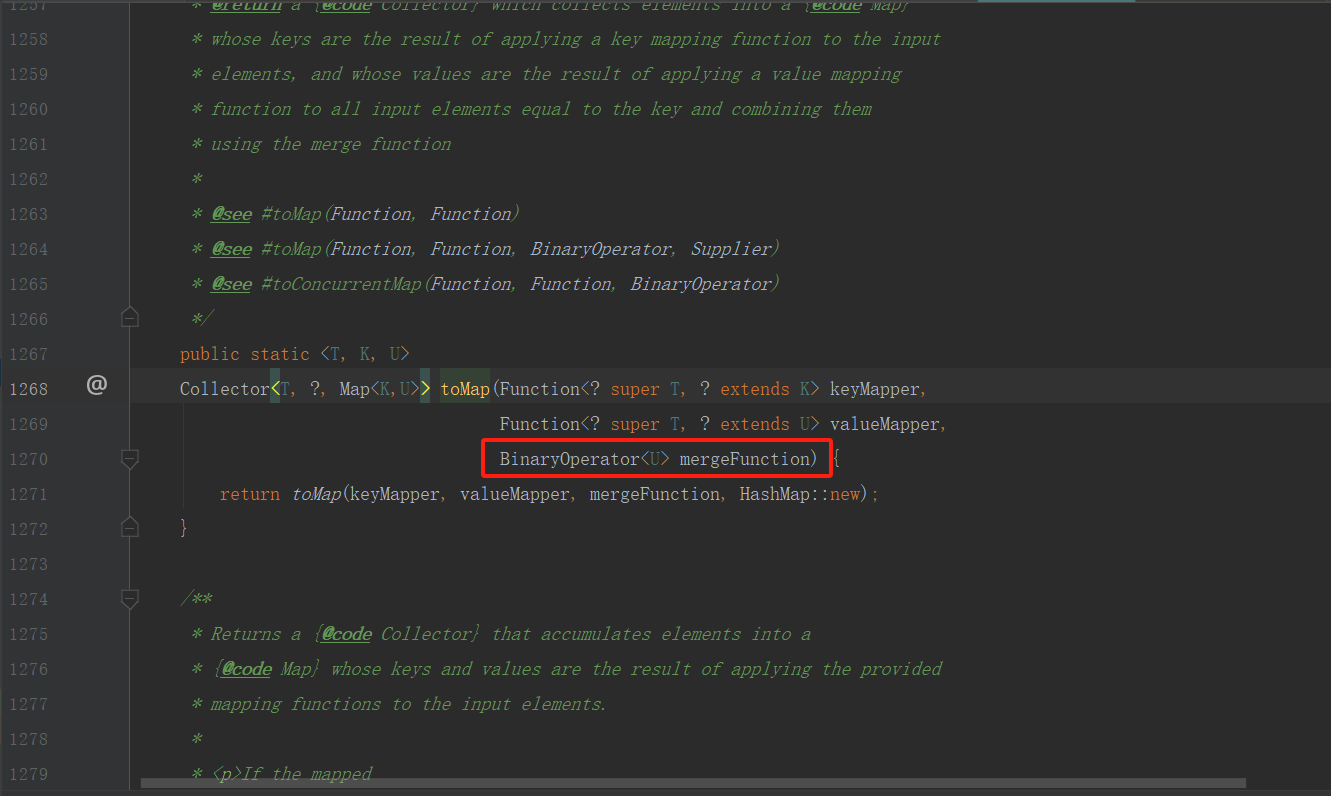Screen dimensions: 1331x796
Task: Click HashMap::new on line 1271
Action: pos(800,494)
